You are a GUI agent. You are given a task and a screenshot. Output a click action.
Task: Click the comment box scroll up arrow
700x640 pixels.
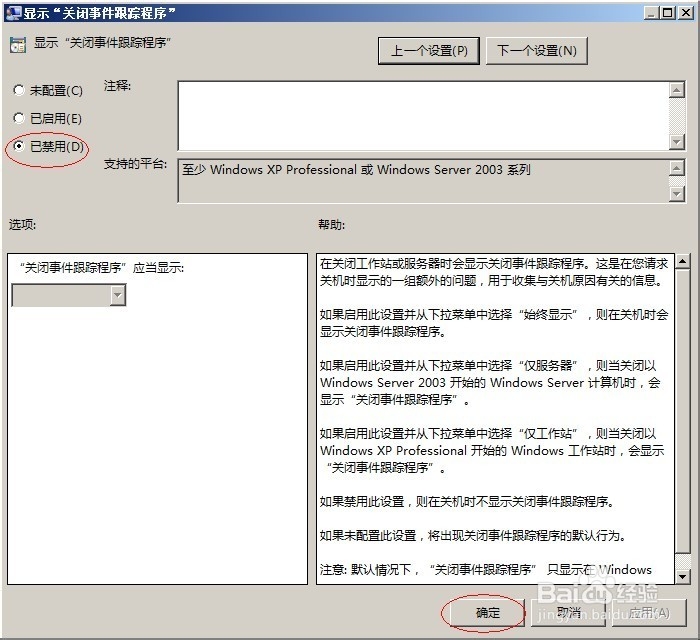click(x=677, y=90)
